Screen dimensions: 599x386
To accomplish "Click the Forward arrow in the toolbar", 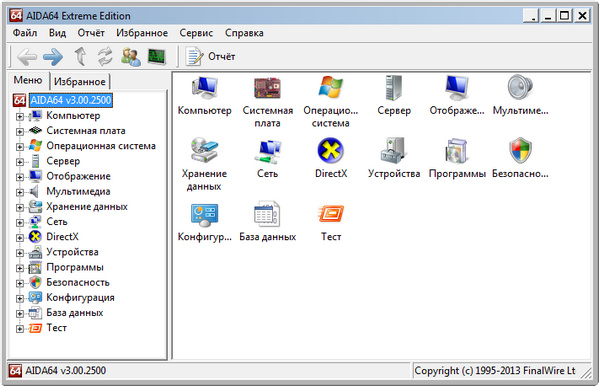I will tap(53, 57).
